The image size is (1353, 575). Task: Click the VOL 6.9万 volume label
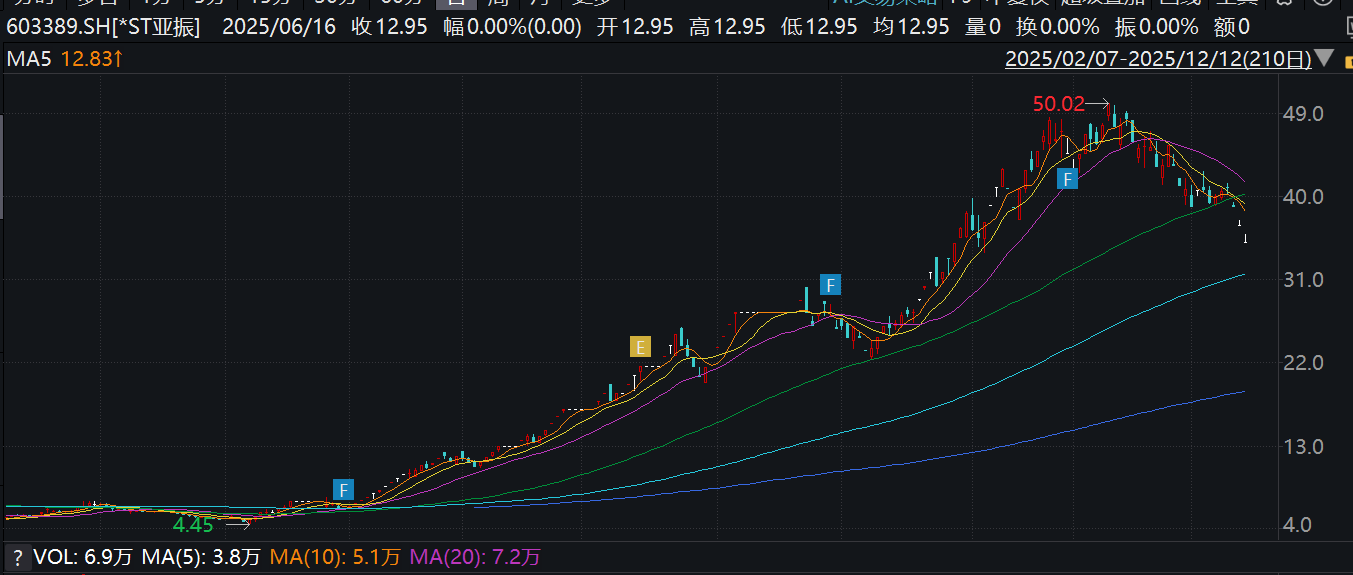(67, 557)
